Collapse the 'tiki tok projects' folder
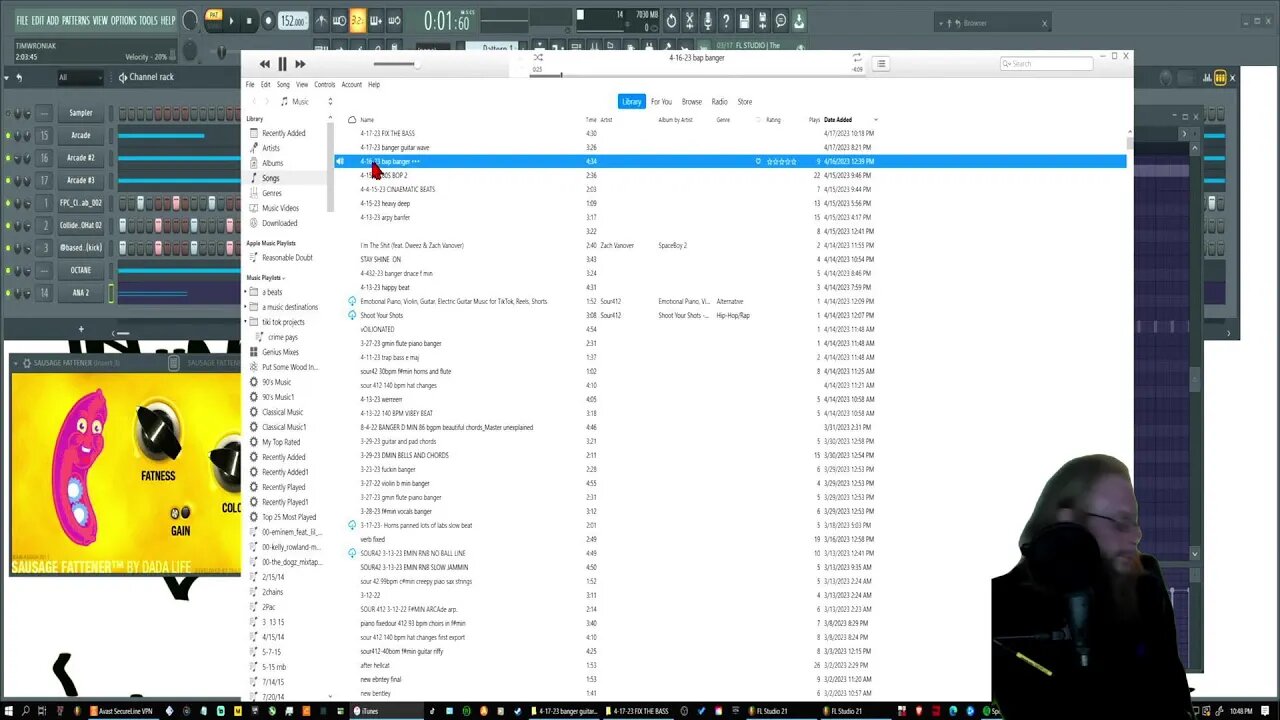 point(245,322)
